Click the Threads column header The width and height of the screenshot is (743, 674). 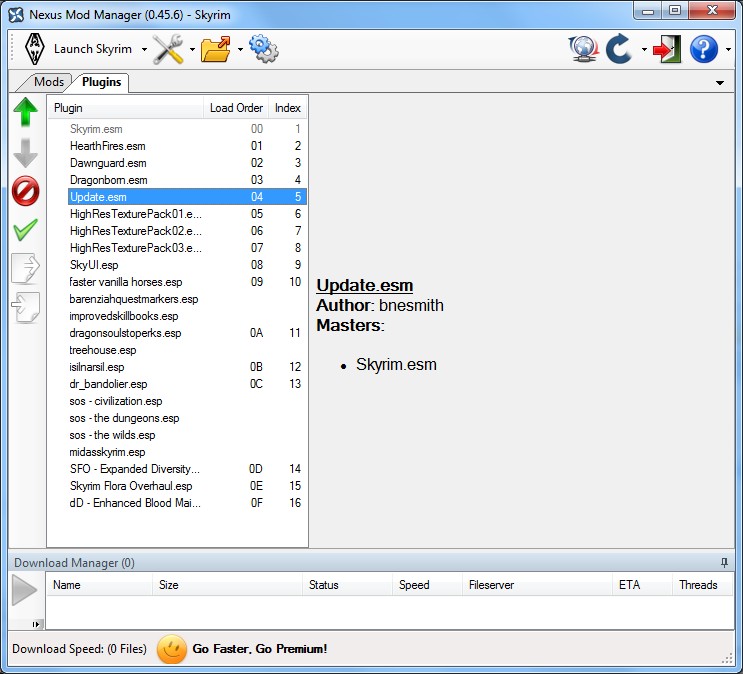click(702, 585)
